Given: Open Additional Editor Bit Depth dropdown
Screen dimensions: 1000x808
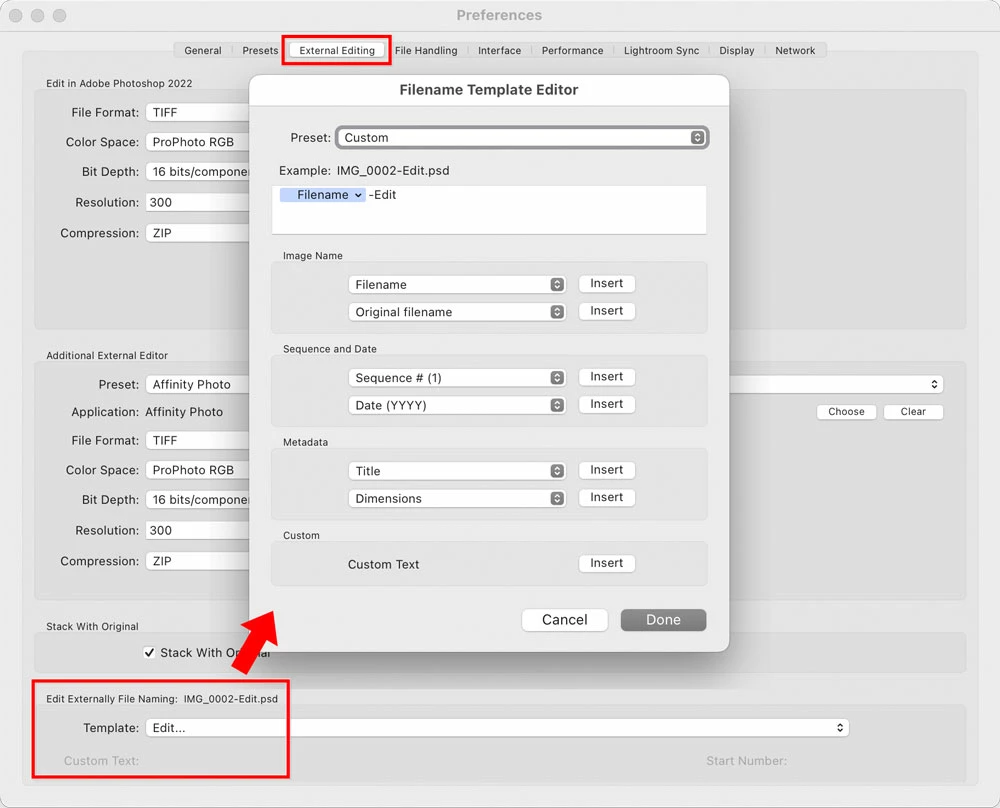Looking at the screenshot, I should [x=198, y=499].
